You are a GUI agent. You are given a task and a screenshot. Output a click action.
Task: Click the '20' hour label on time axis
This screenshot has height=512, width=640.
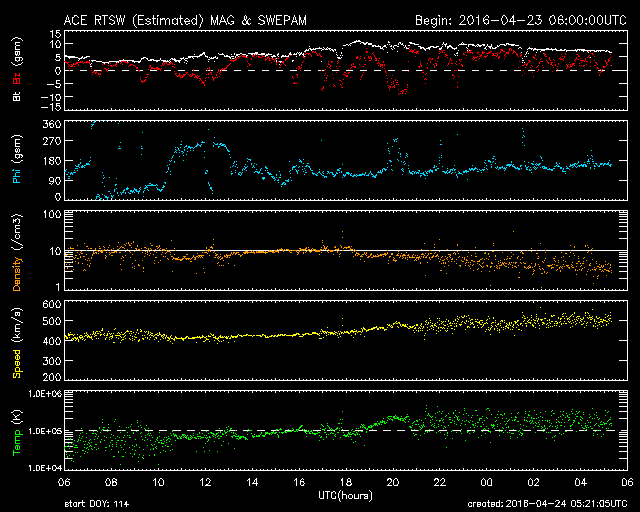point(393,482)
